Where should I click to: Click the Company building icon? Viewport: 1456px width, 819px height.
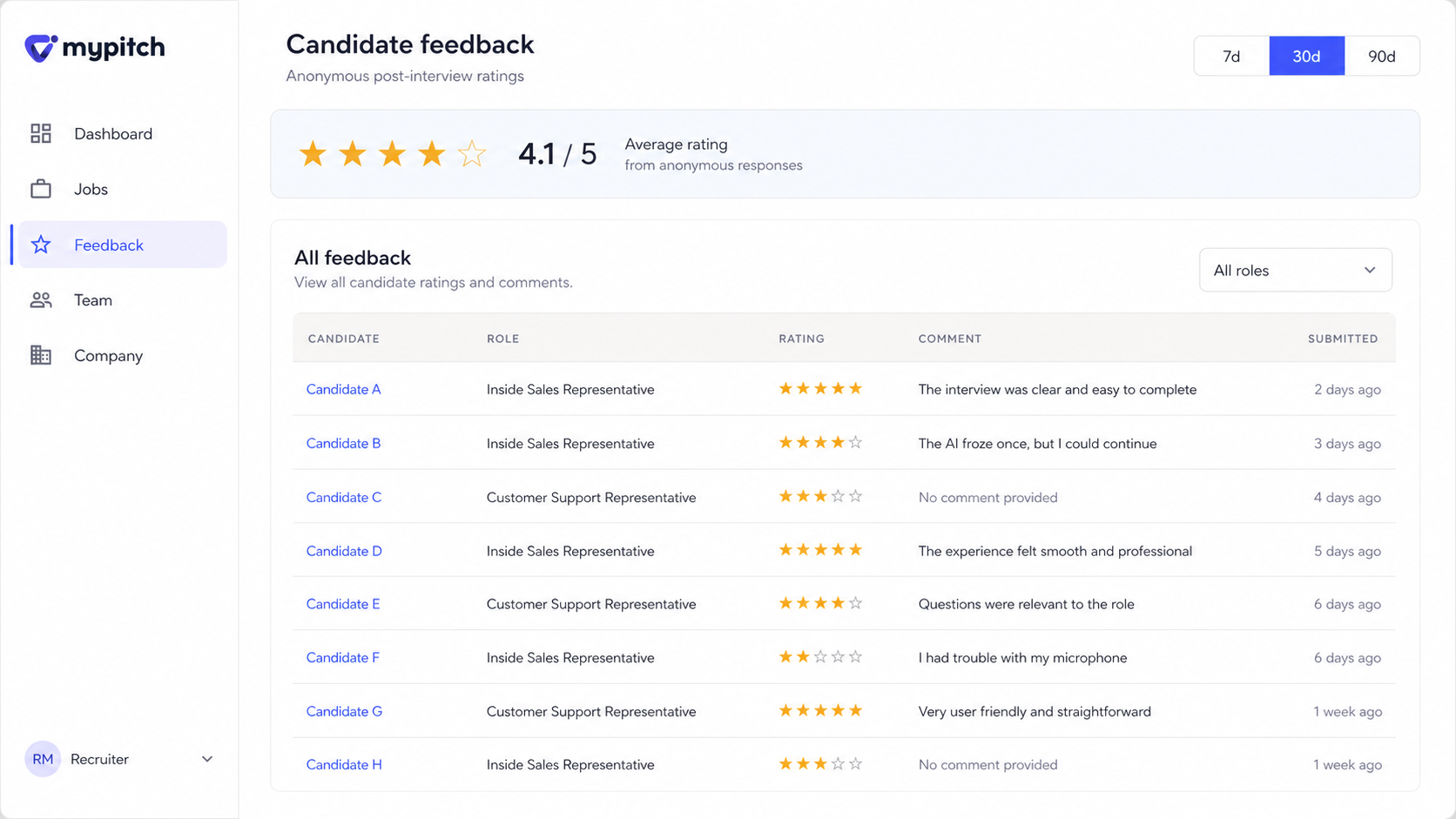point(41,355)
